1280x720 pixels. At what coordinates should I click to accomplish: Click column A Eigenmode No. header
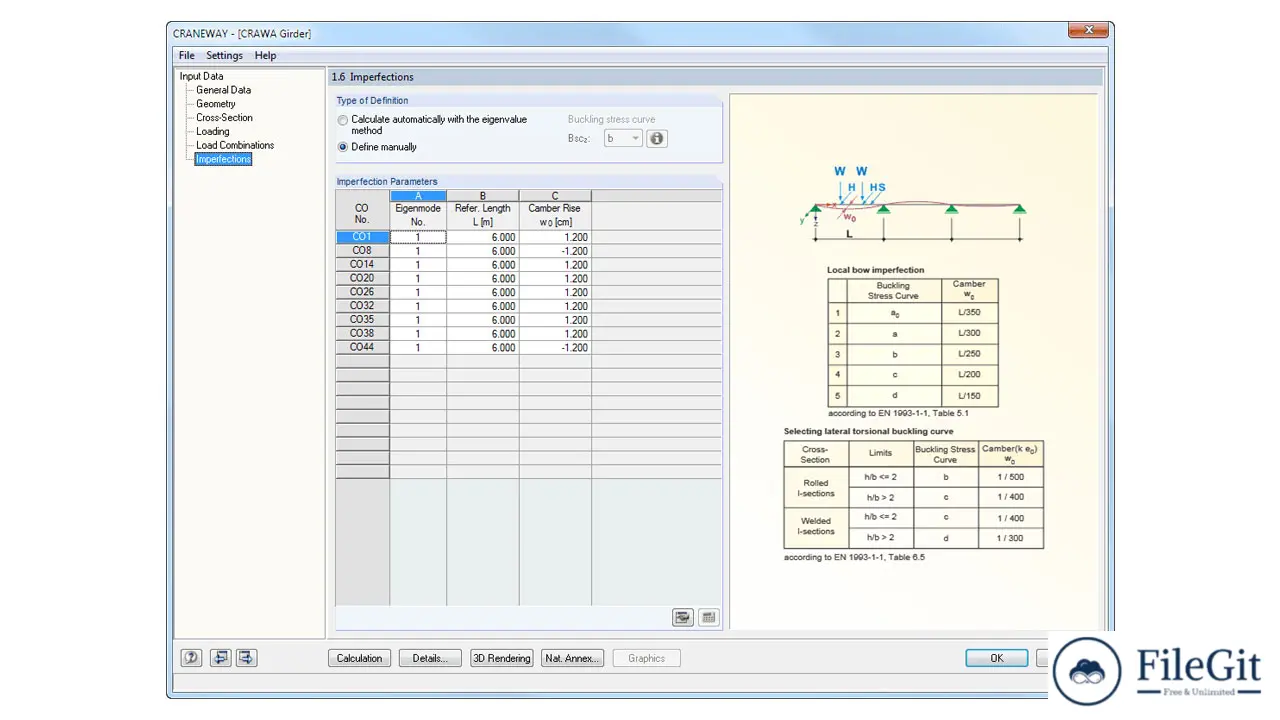(418, 209)
